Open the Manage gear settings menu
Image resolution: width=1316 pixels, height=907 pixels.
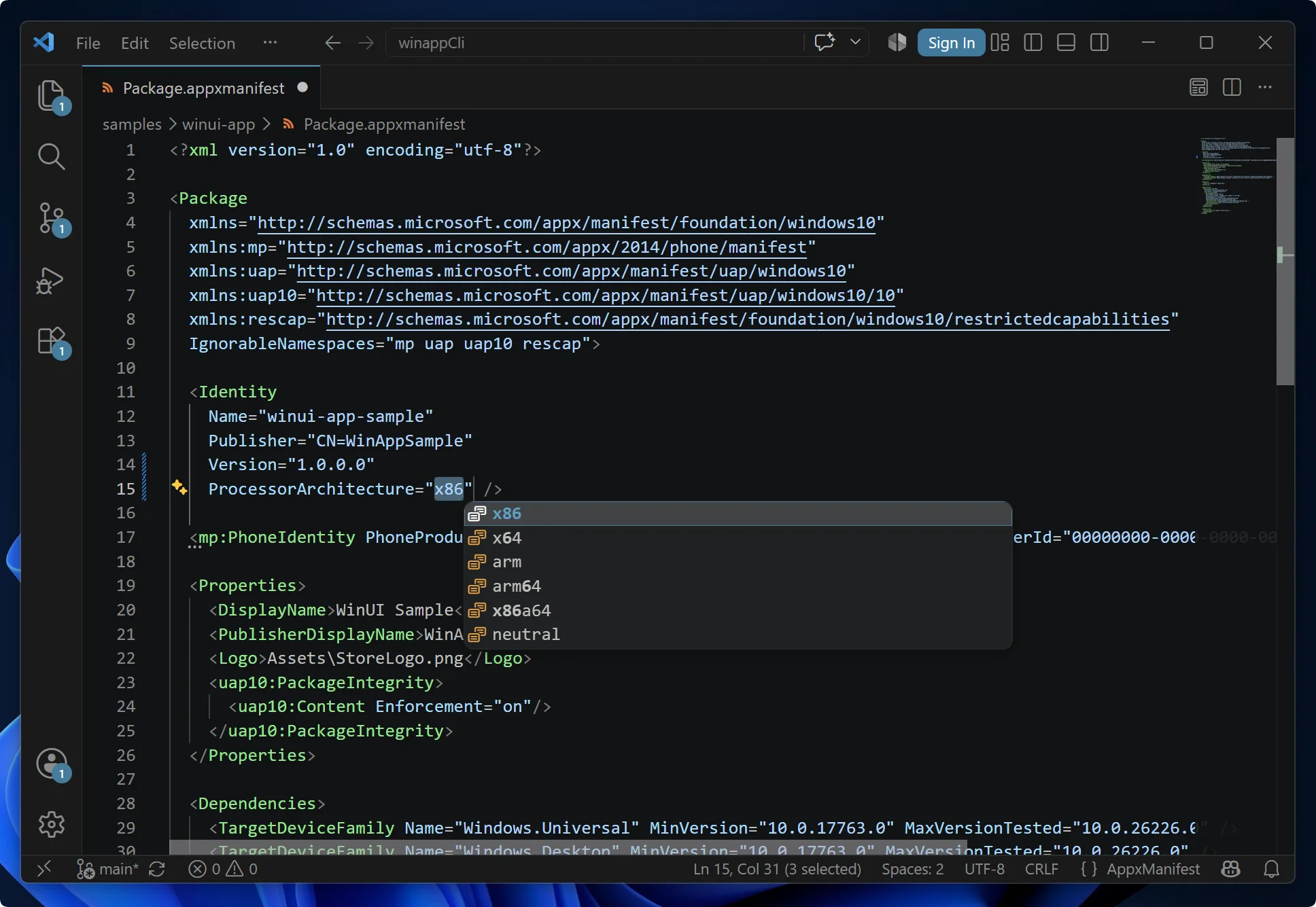click(52, 824)
